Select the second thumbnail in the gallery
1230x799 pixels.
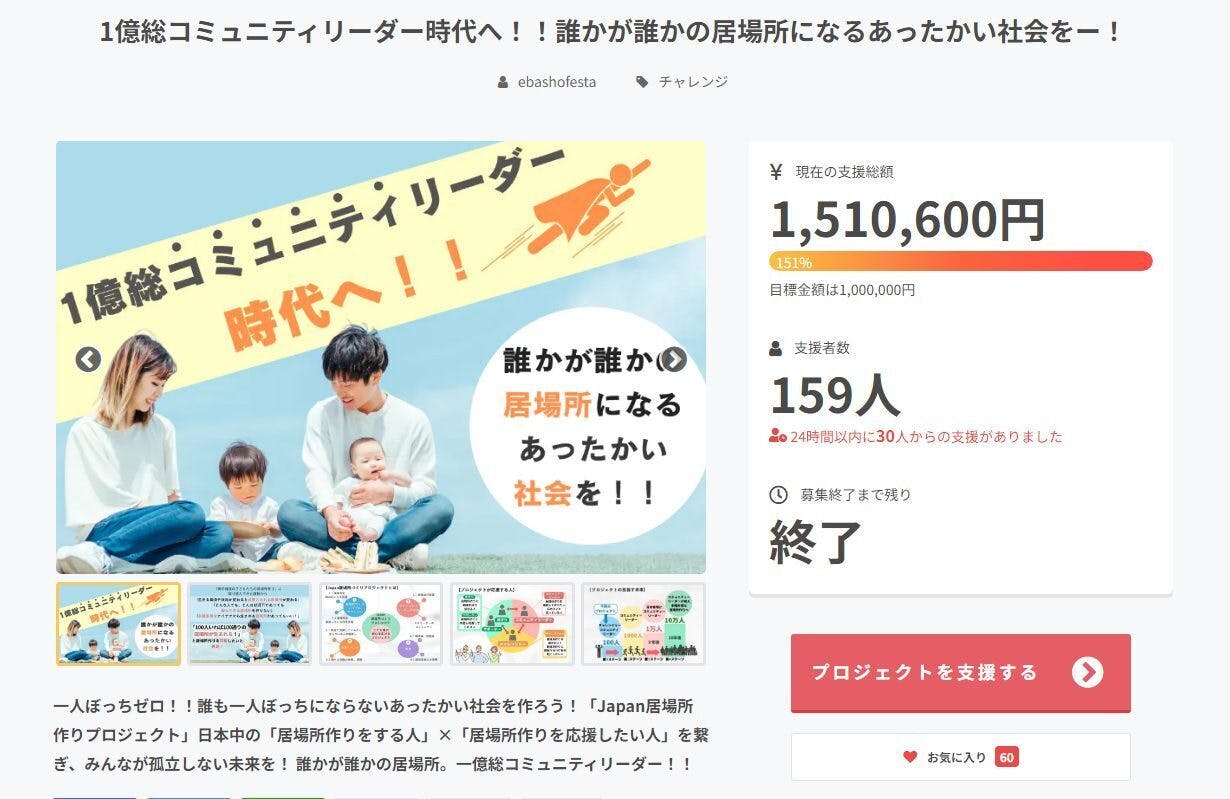pyautogui.click(x=249, y=624)
